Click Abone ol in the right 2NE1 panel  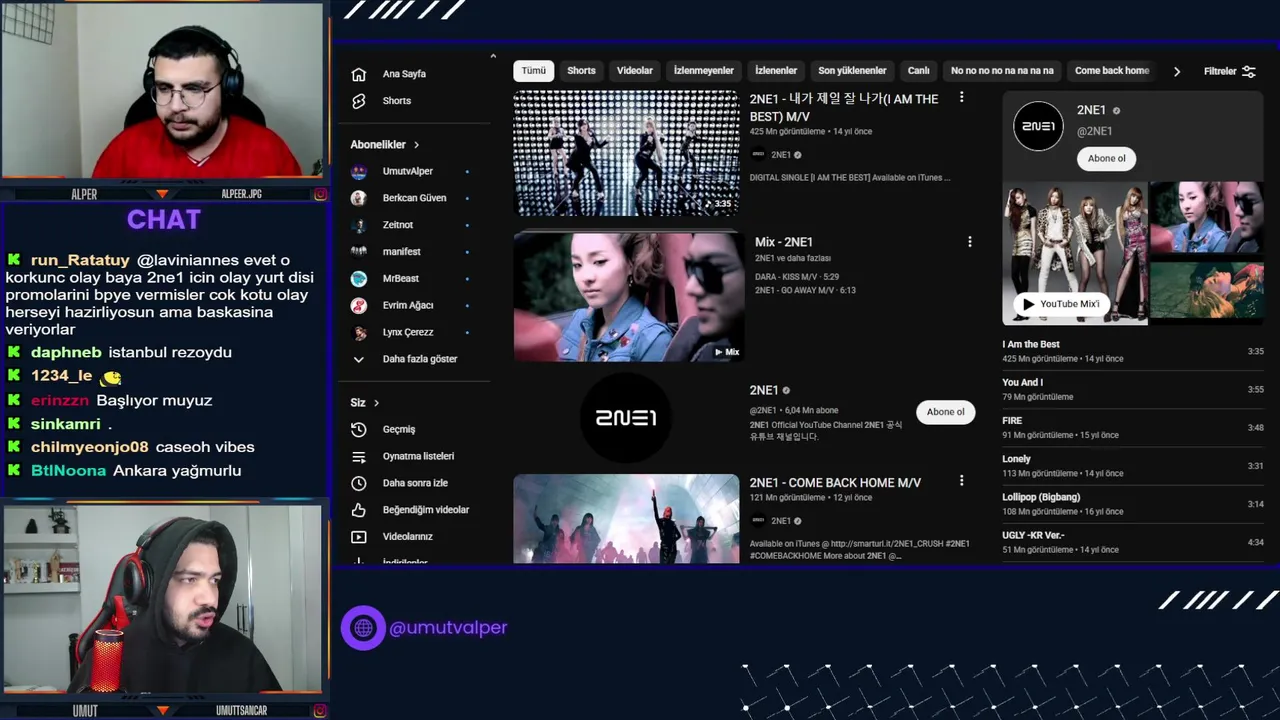1106,158
